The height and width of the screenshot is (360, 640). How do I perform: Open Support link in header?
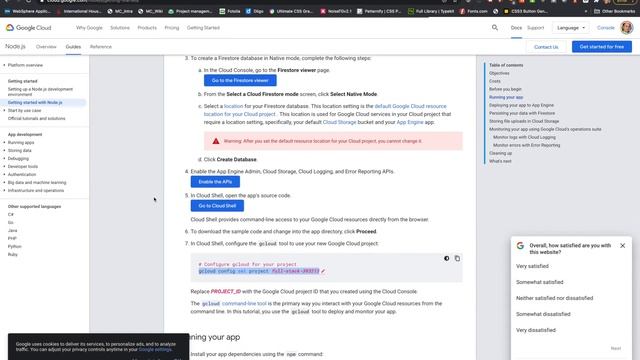536,28
